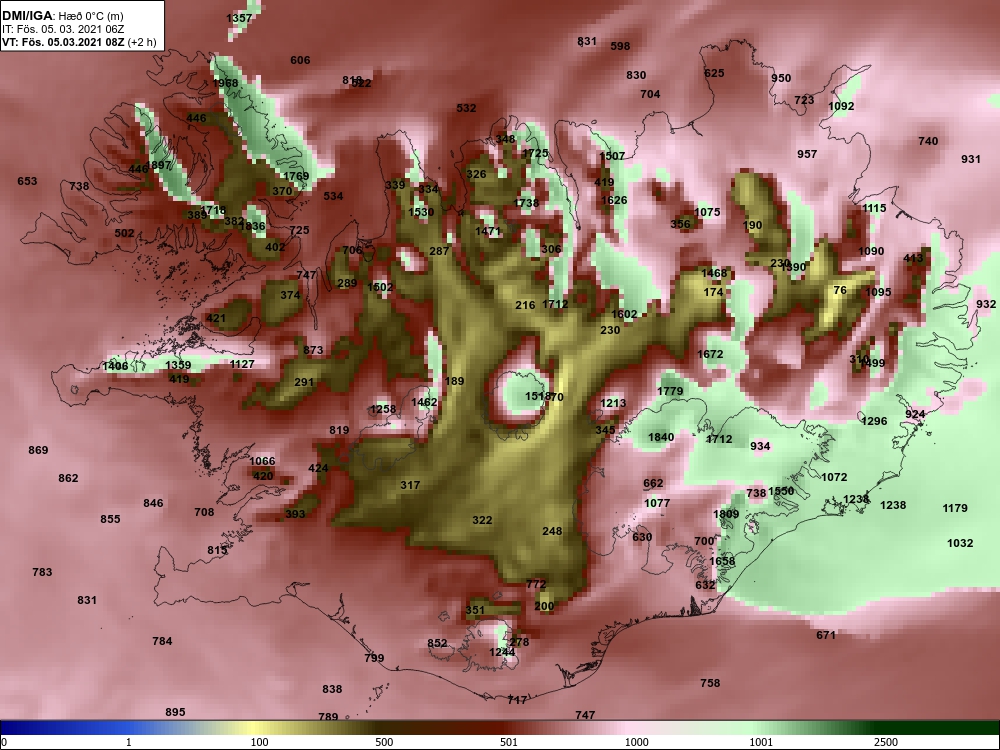The width and height of the screenshot is (1000, 750).
Task: Select the 1092 value in the northeast
Action: [841, 106]
